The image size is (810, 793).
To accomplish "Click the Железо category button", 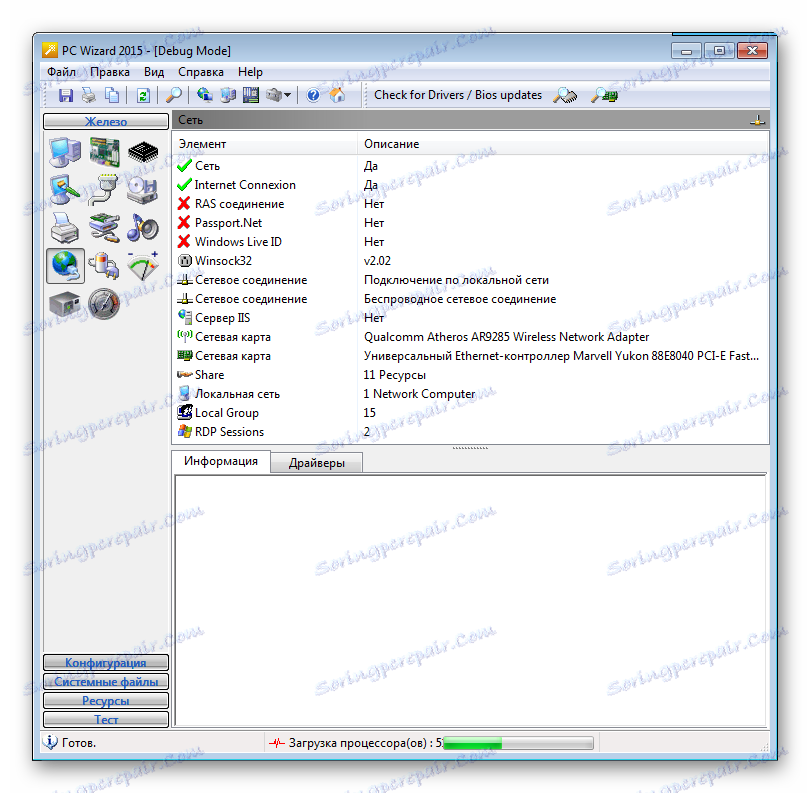I will click(x=106, y=121).
